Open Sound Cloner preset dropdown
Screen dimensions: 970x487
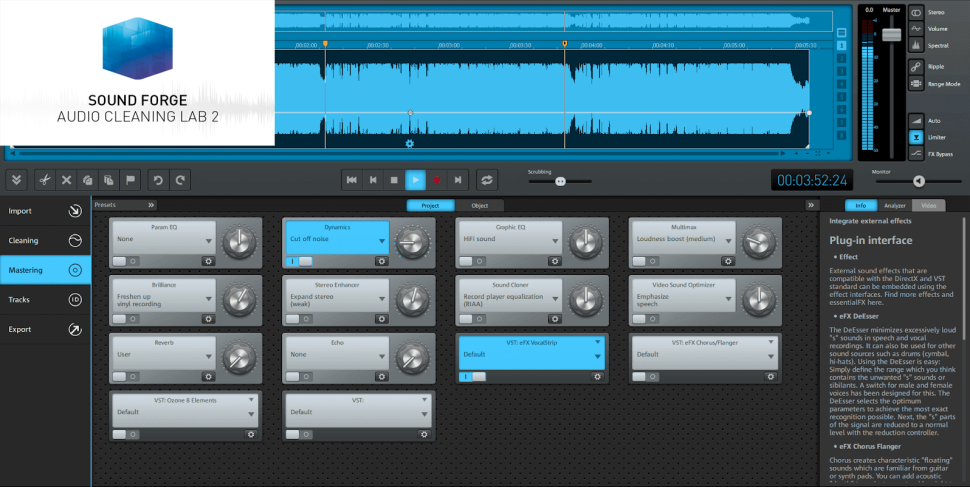tap(555, 299)
